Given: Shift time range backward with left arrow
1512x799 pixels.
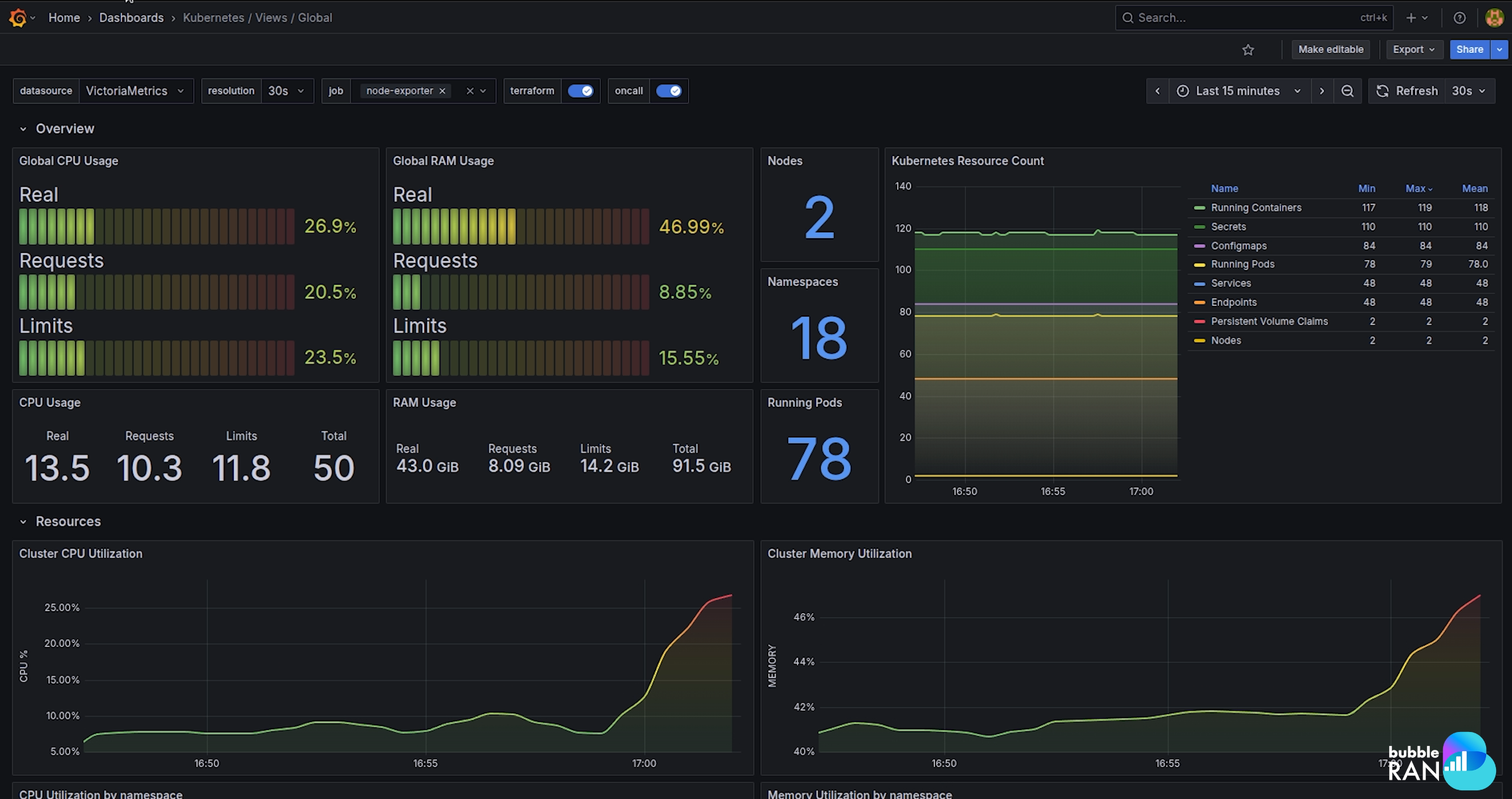Looking at the screenshot, I should [1157, 91].
